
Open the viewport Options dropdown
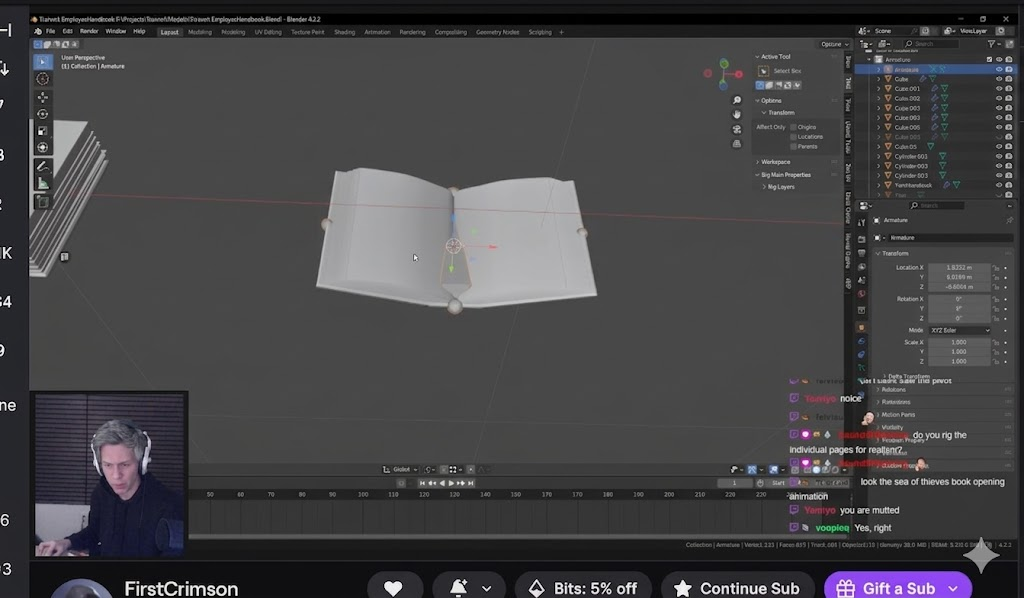[x=834, y=44]
